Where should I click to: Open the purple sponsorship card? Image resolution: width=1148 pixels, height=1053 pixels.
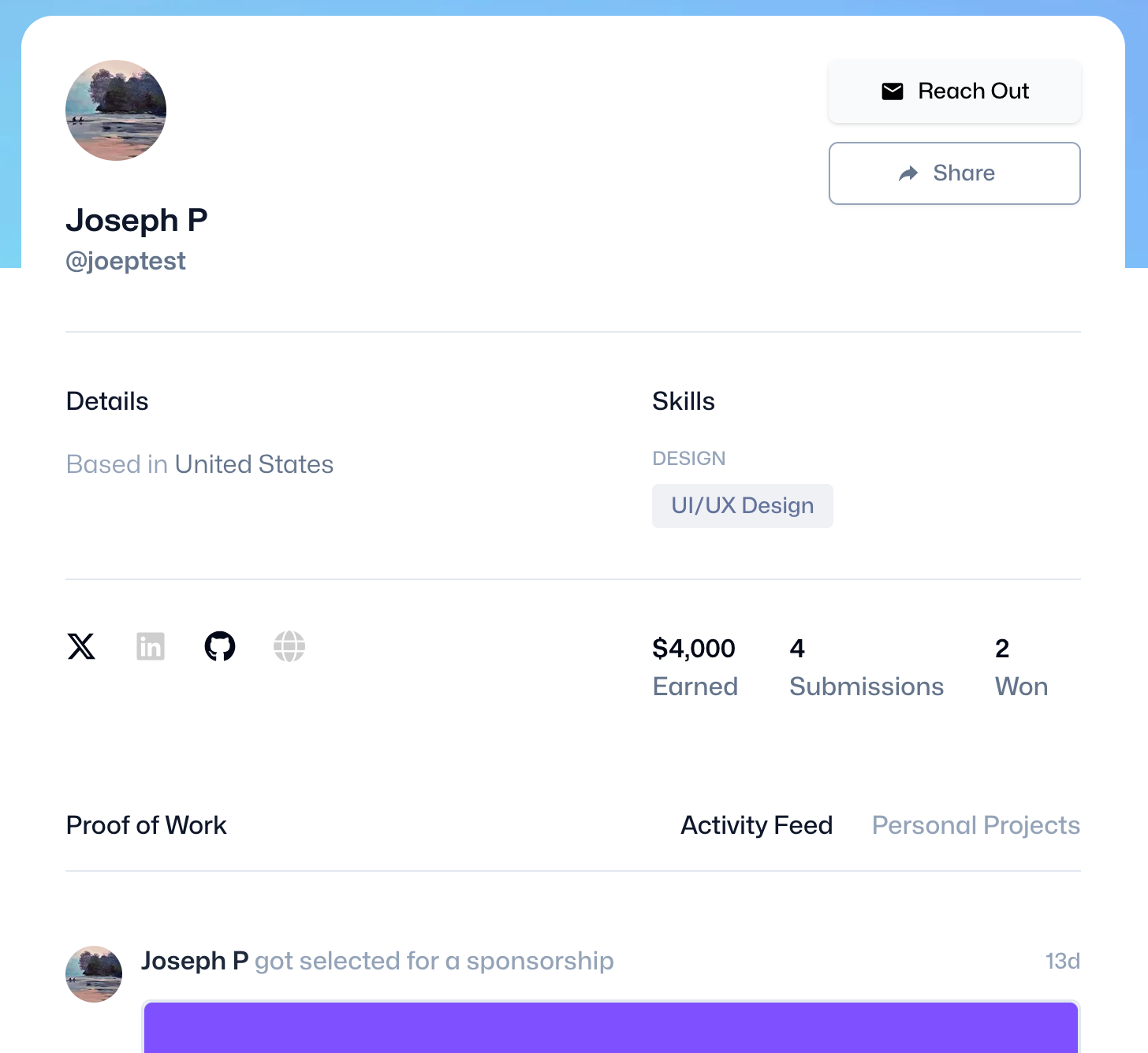(611, 1027)
